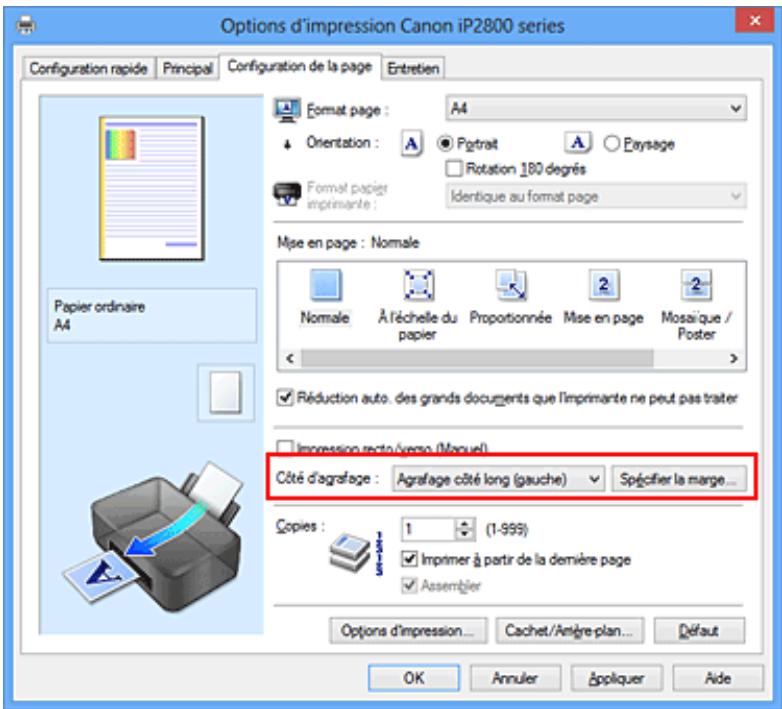Click the Annuler button

515,678
